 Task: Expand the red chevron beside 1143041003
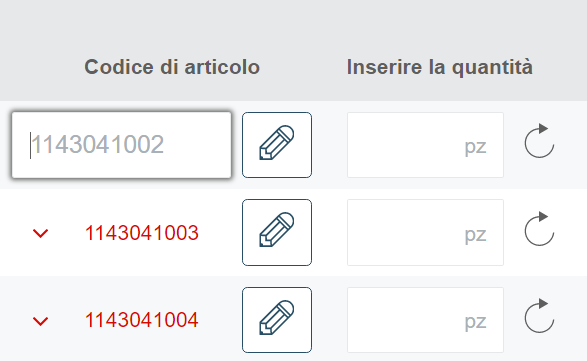(40, 233)
